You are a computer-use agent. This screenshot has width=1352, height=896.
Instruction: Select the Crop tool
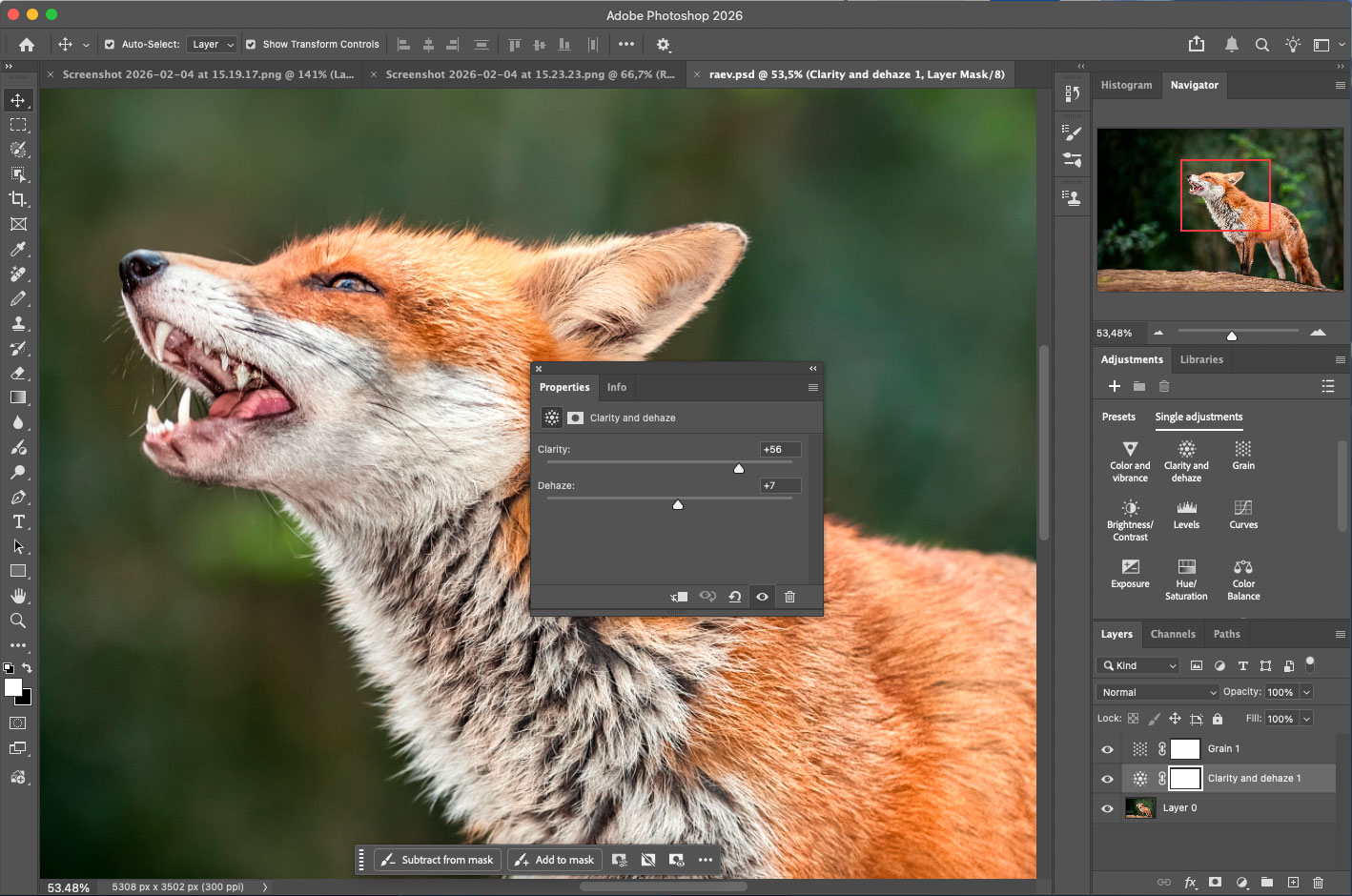pyautogui.click(x=18, y=199)
